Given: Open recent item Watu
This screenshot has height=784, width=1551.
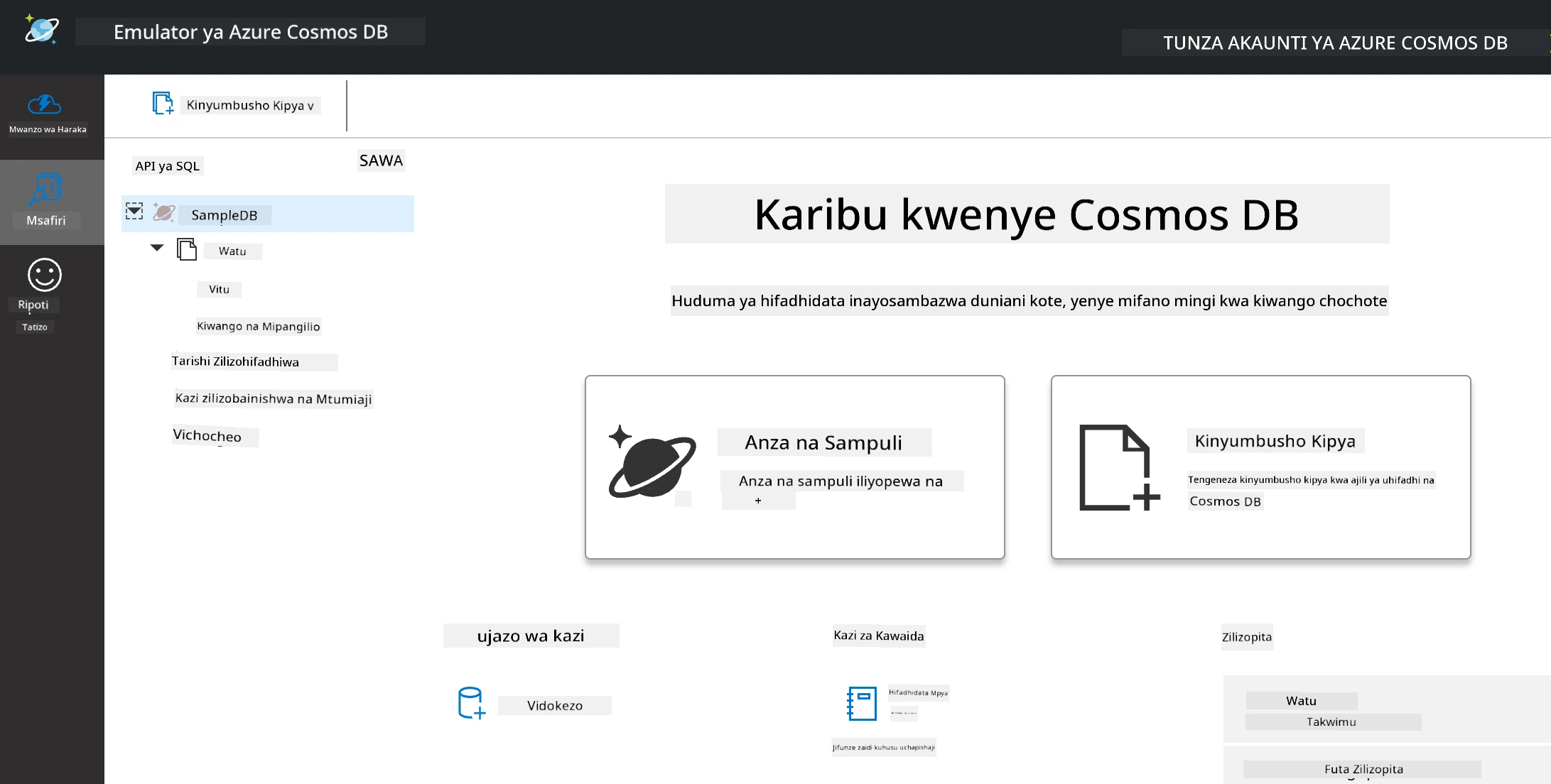Looking at the screenshot, I should tap(1302, 701).
